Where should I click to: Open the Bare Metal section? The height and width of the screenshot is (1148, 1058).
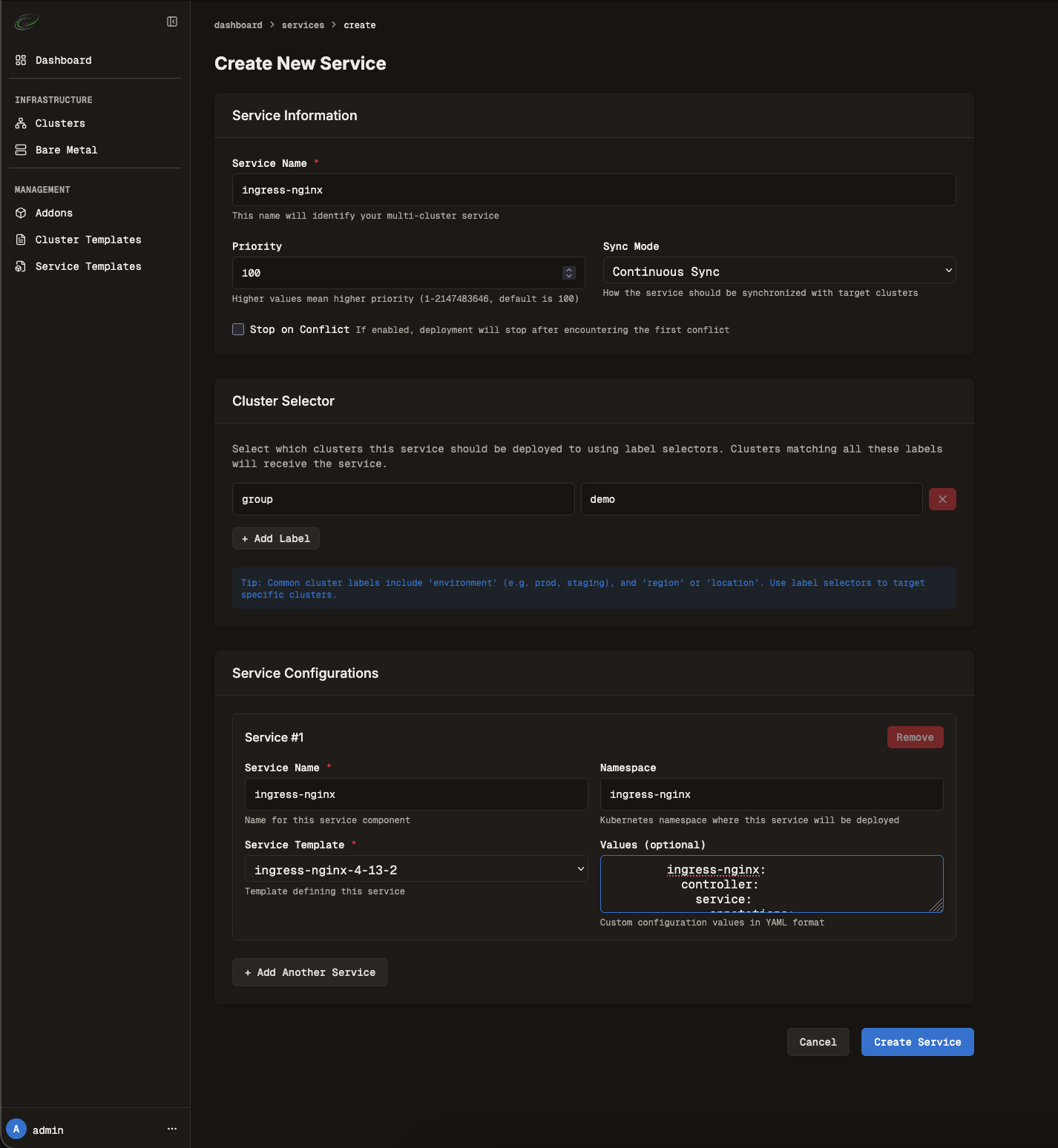coord(66,150)
